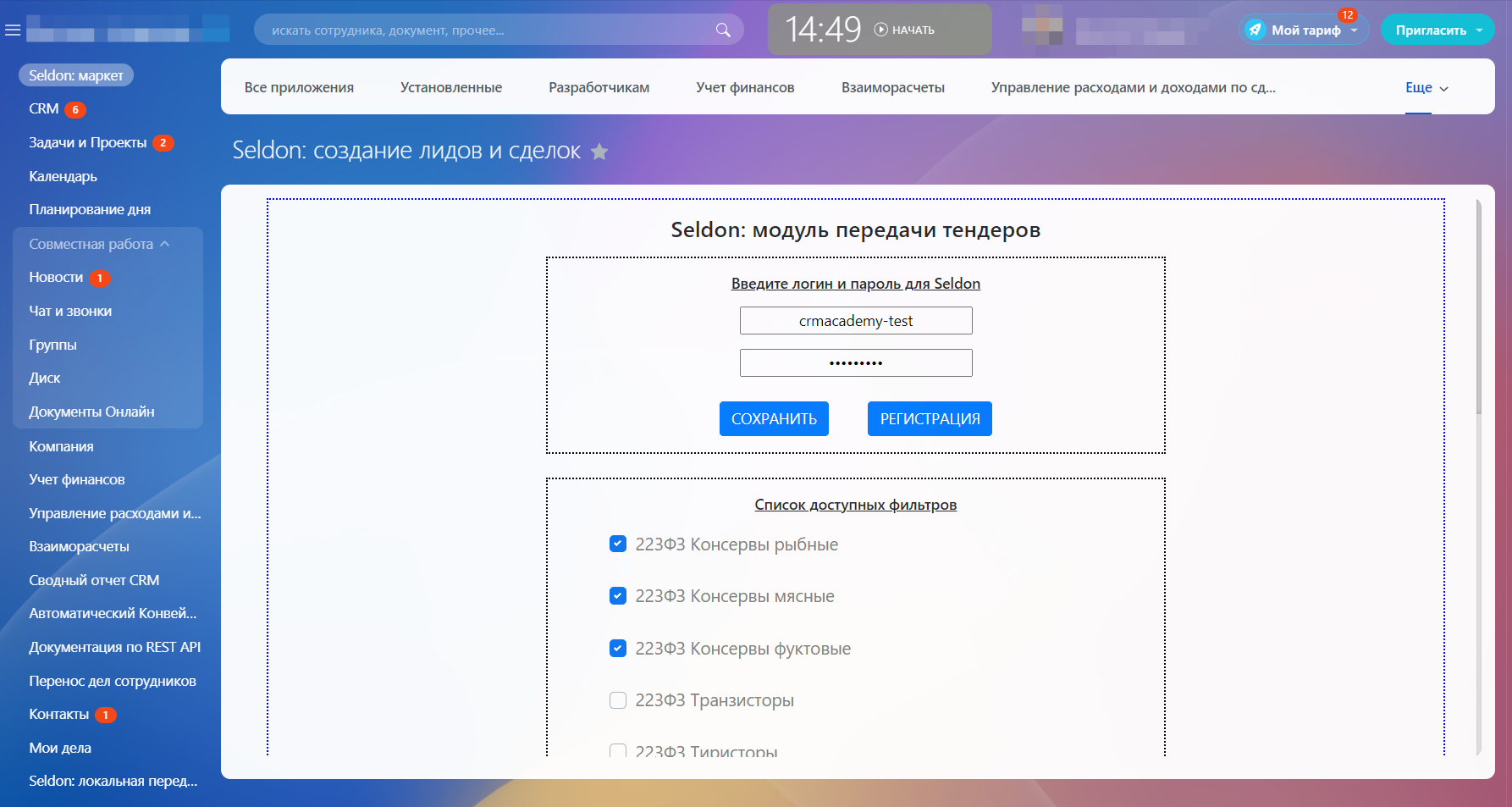Uncheck 223ФЗ Консервы мясные filter
Viewport: 1512px width, 807px height.
click(618, 596)
